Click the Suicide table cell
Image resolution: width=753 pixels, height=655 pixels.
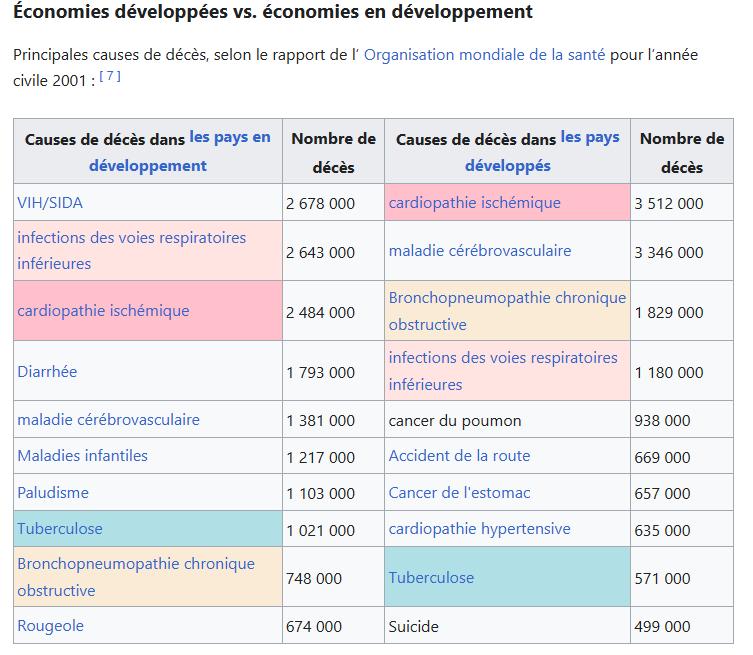[413, 626]
